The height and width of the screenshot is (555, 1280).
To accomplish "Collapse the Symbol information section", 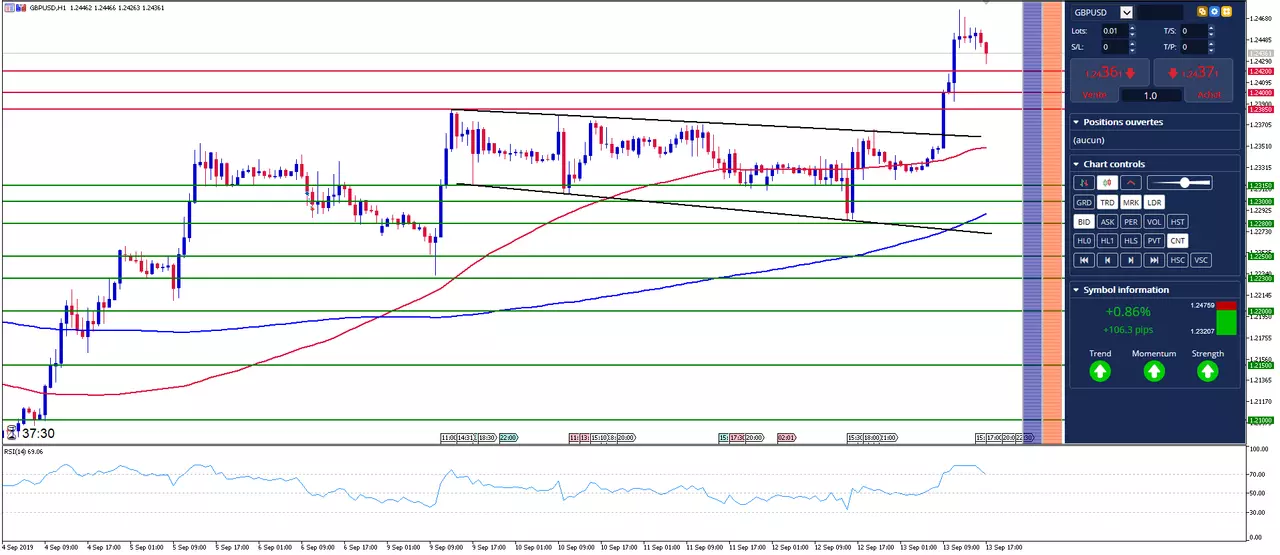I will tap(1076, 290).
